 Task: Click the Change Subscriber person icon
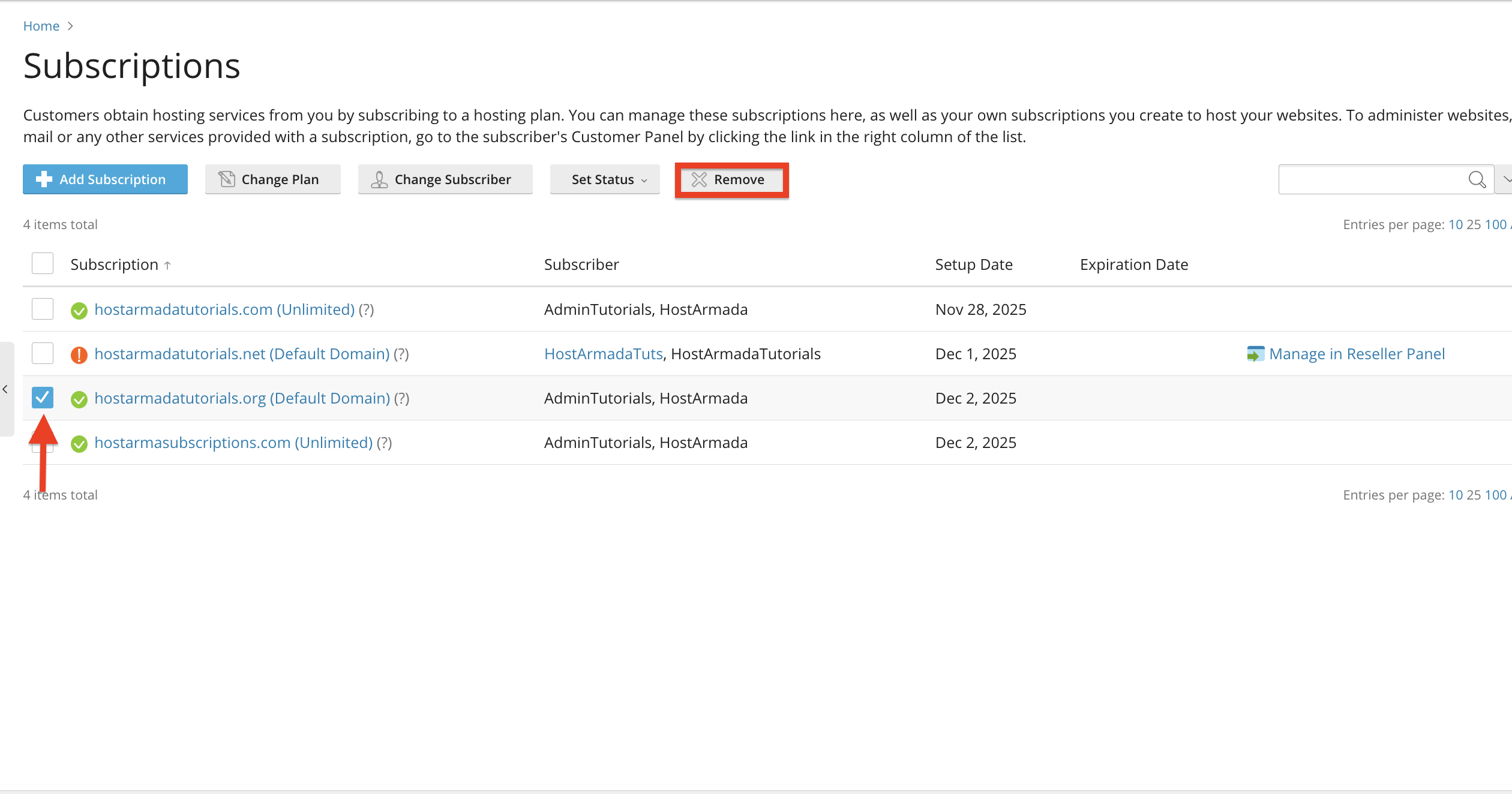379,179
